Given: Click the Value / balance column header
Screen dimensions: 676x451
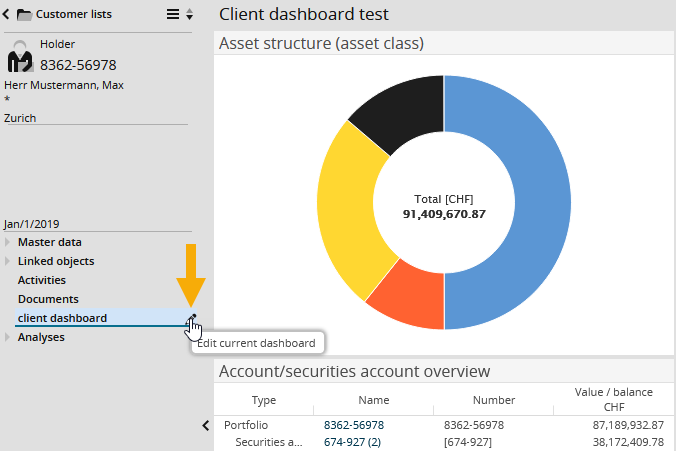Looking at the screenshot, I should (613, 400).
